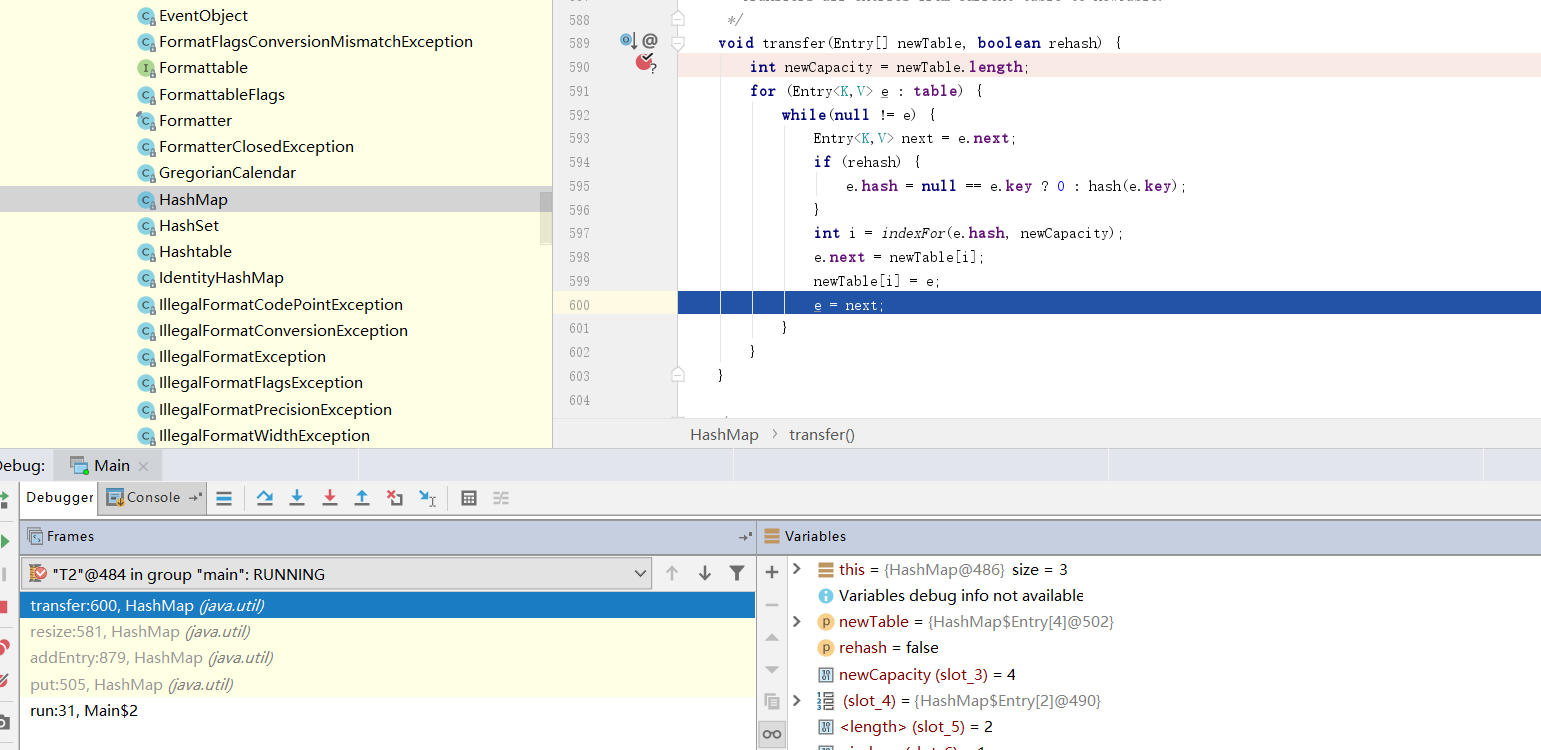1541x750 pixels.
Task: Click the transfer() breadcrumb
Action: click(x=822, y=435)
